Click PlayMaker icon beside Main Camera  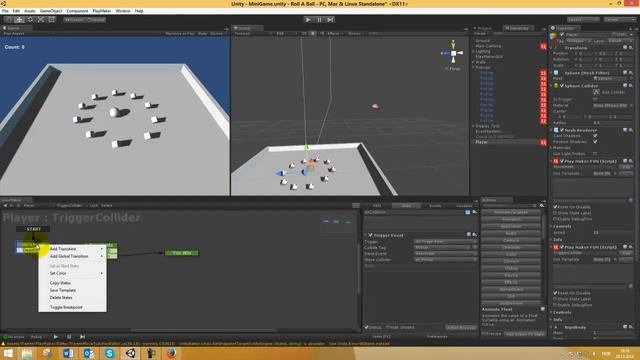tap(543, 47)
